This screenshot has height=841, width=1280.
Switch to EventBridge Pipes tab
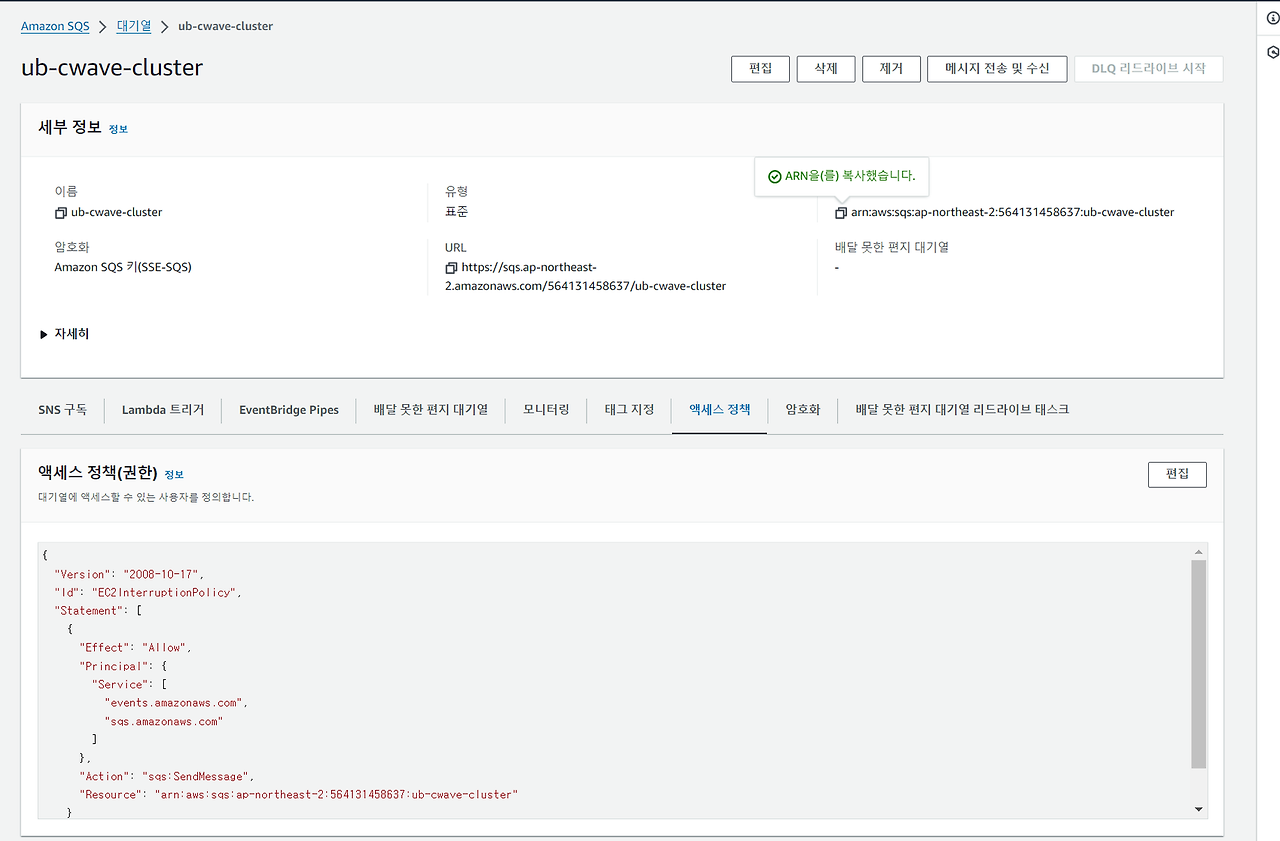[x=289, y=410]
